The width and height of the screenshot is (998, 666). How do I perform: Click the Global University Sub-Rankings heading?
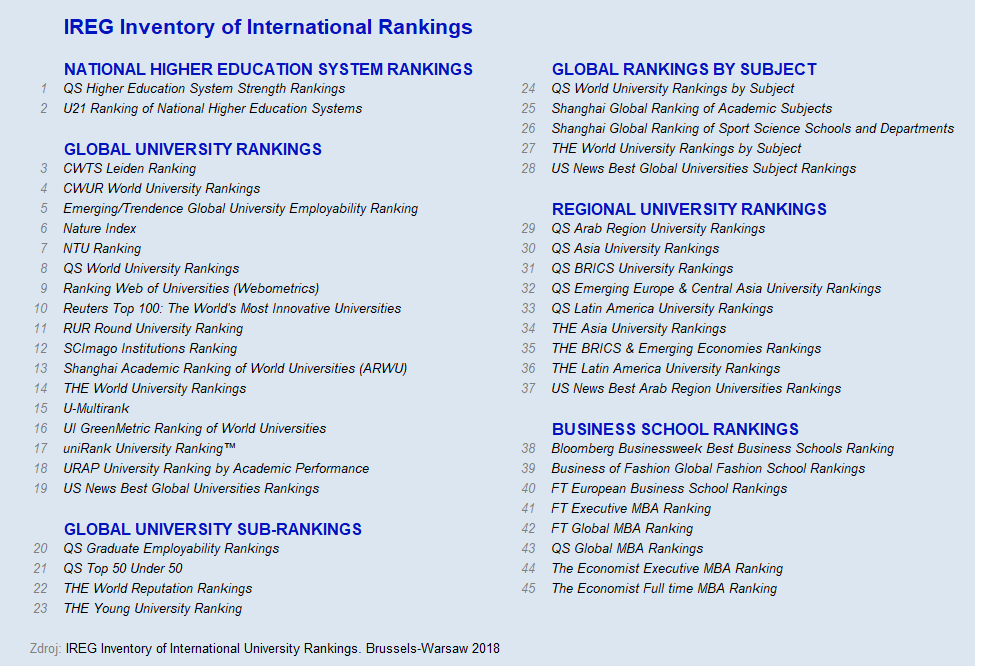point(213,529)
